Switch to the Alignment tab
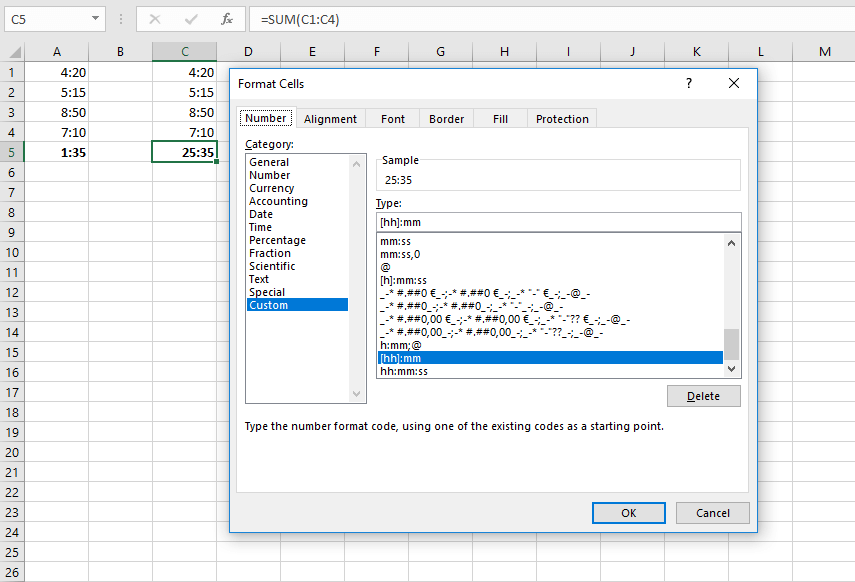 click(x=330, y=119)
